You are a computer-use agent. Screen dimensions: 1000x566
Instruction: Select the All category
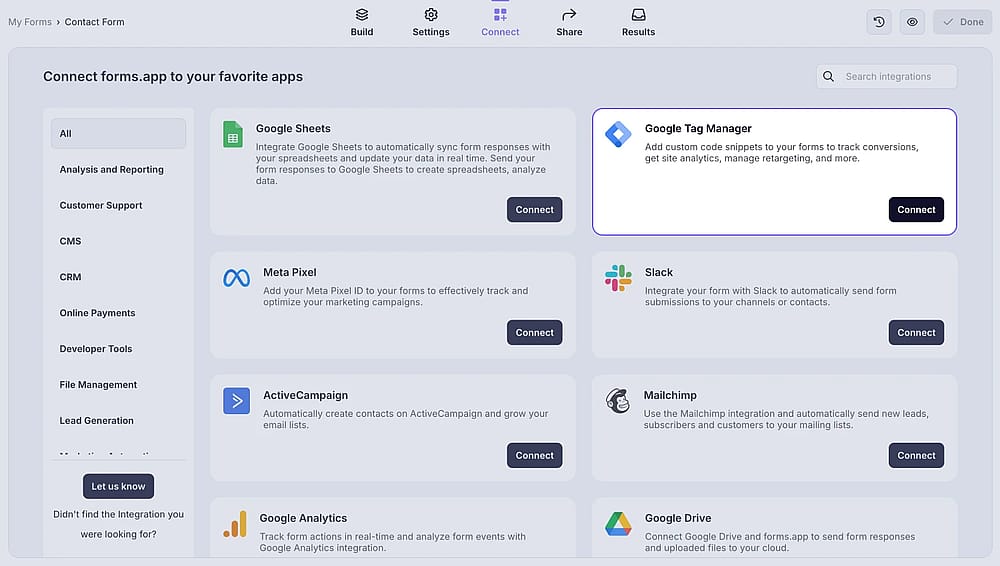coord(118,133)
